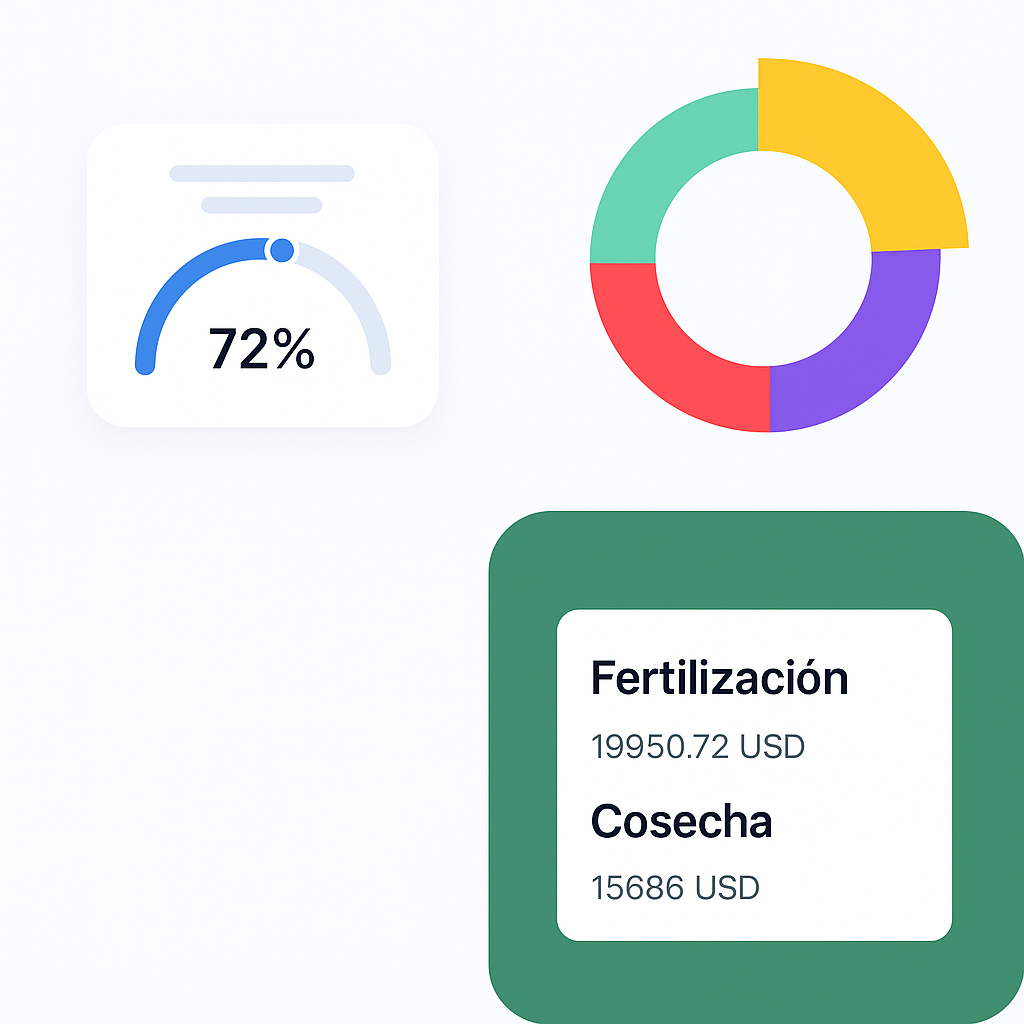Click the shorter placeholder bar above the gauge

point(261,205)
